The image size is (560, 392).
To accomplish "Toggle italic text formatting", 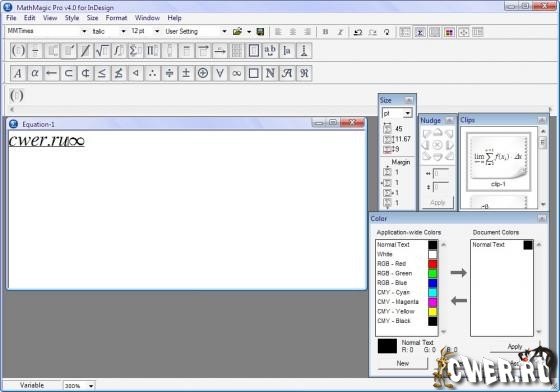I will [340, 32].
